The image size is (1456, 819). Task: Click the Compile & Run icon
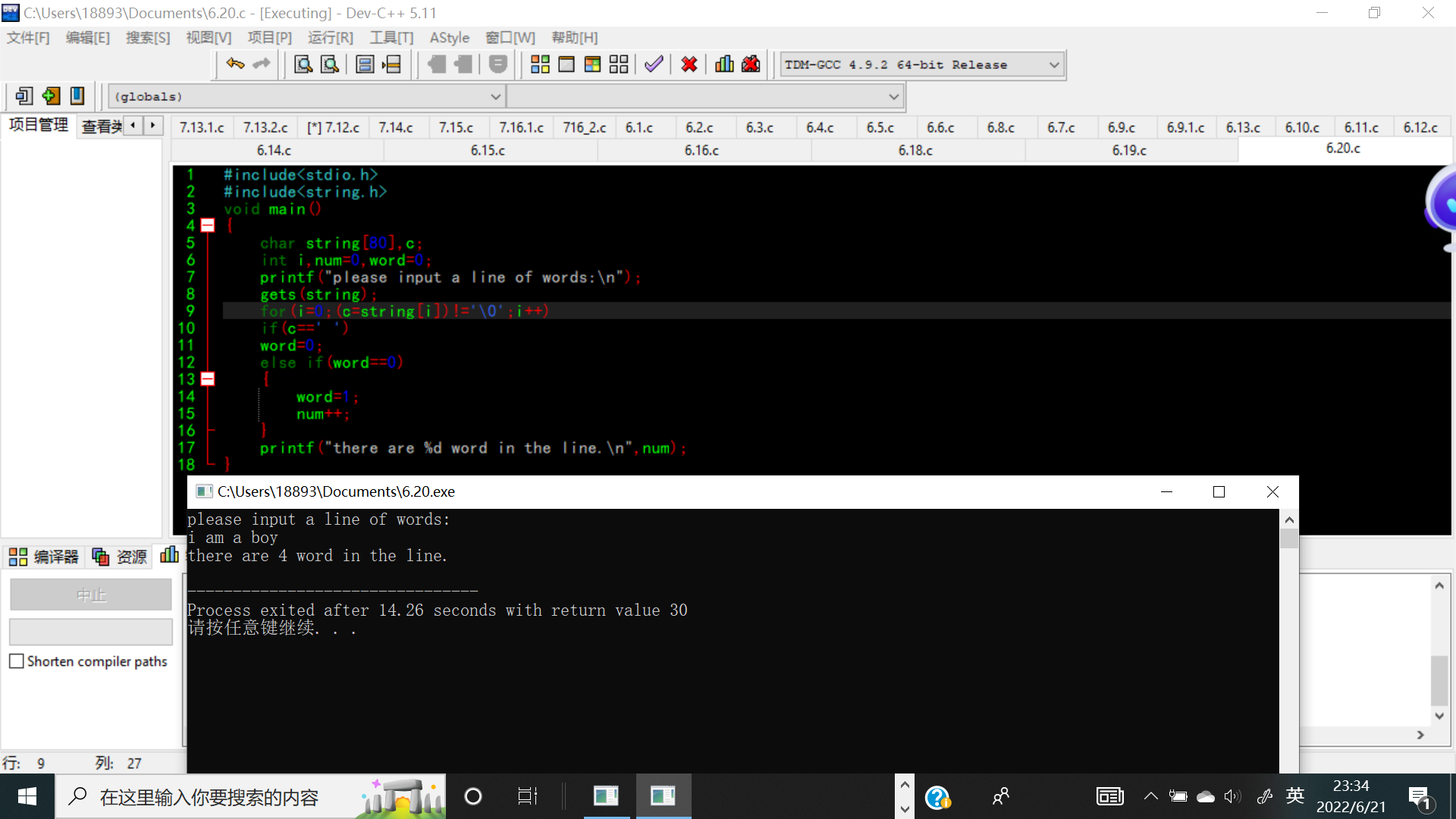tap(592, 64)
